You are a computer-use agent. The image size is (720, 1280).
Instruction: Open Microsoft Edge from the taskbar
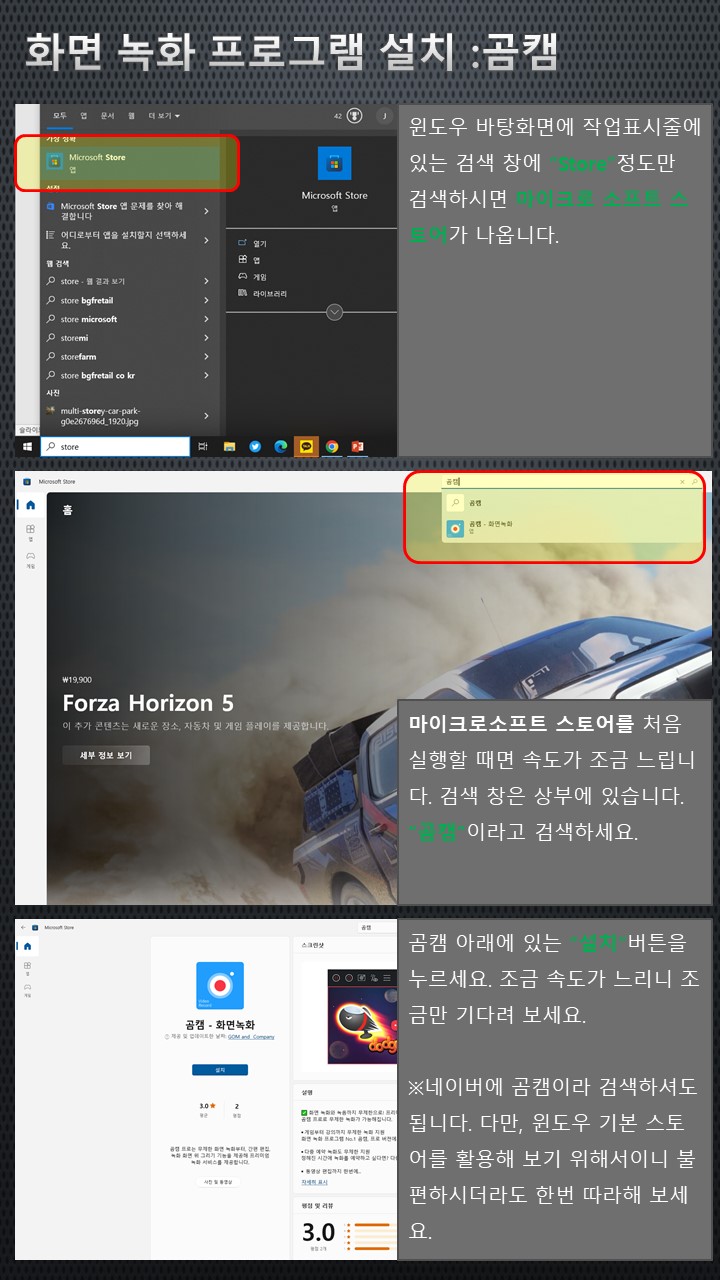(x=281, y=447)
